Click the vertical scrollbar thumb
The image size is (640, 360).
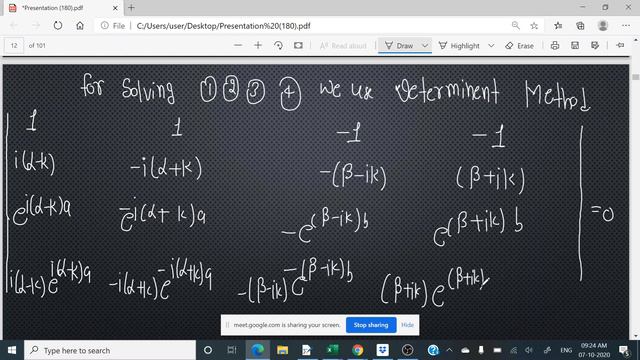(x=636, y=77)
